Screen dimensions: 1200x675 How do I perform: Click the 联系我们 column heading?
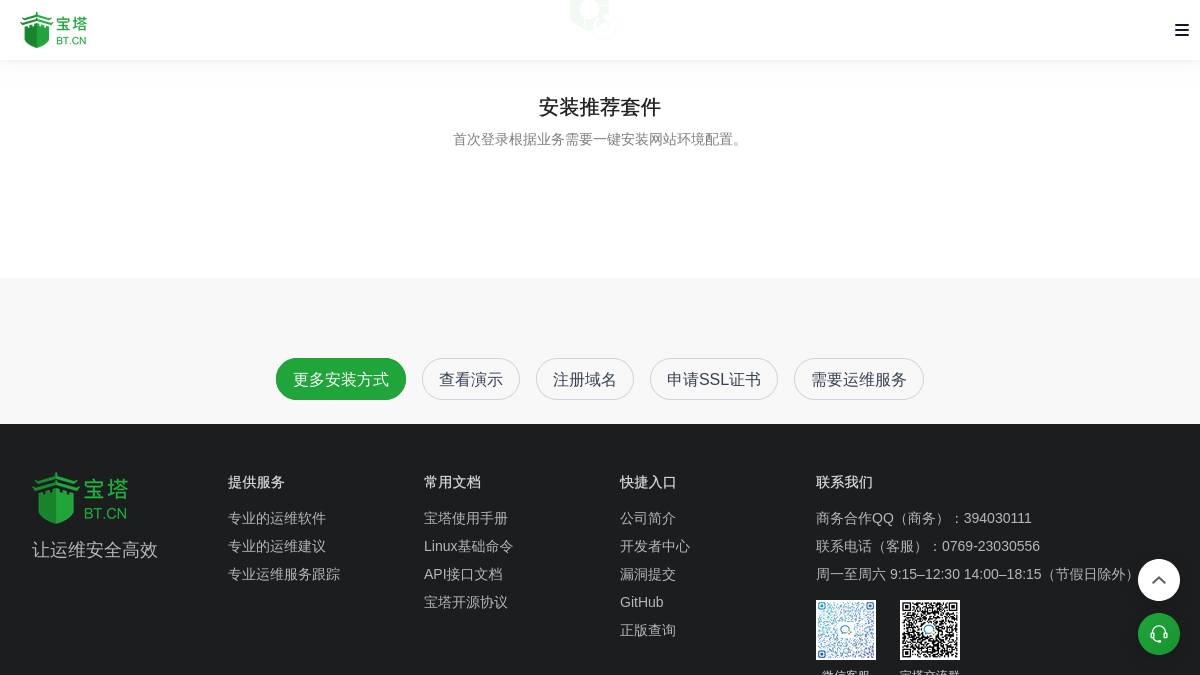click(x=844, y=482)
